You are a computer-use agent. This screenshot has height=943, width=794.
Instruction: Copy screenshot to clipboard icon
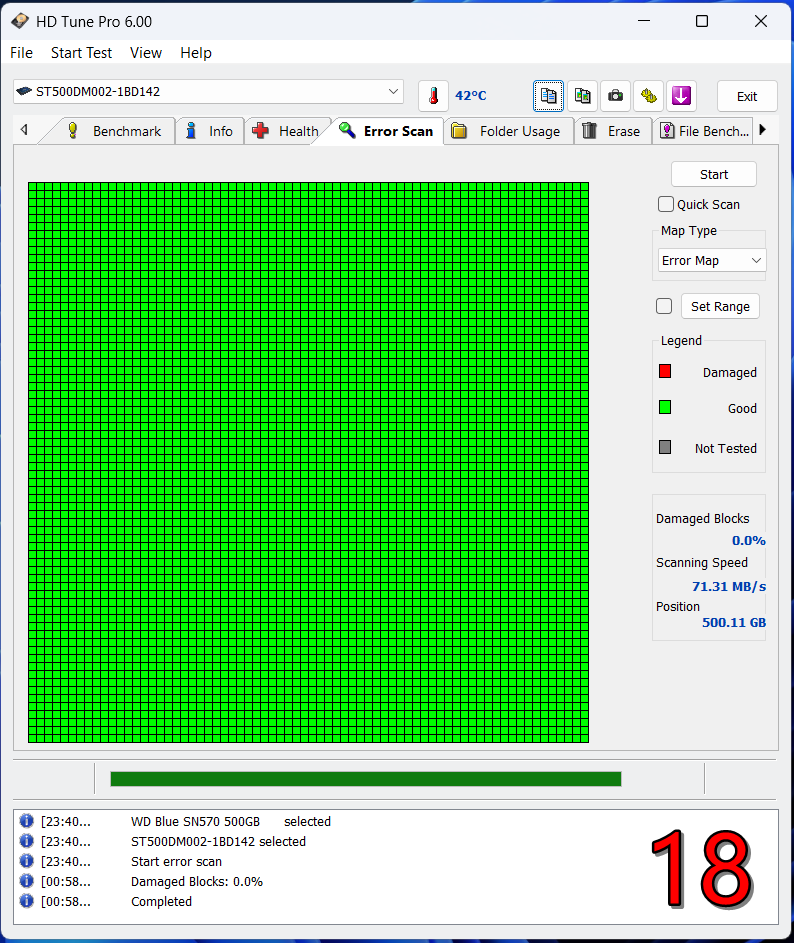coord(582,96)
